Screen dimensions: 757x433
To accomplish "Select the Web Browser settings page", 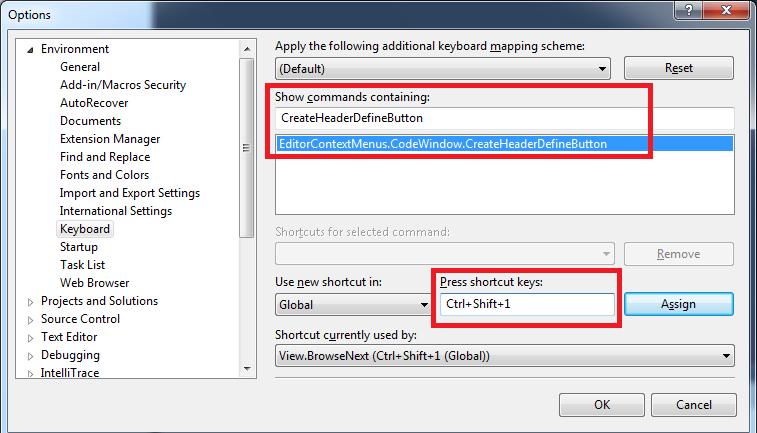I will tap(94, 283).
